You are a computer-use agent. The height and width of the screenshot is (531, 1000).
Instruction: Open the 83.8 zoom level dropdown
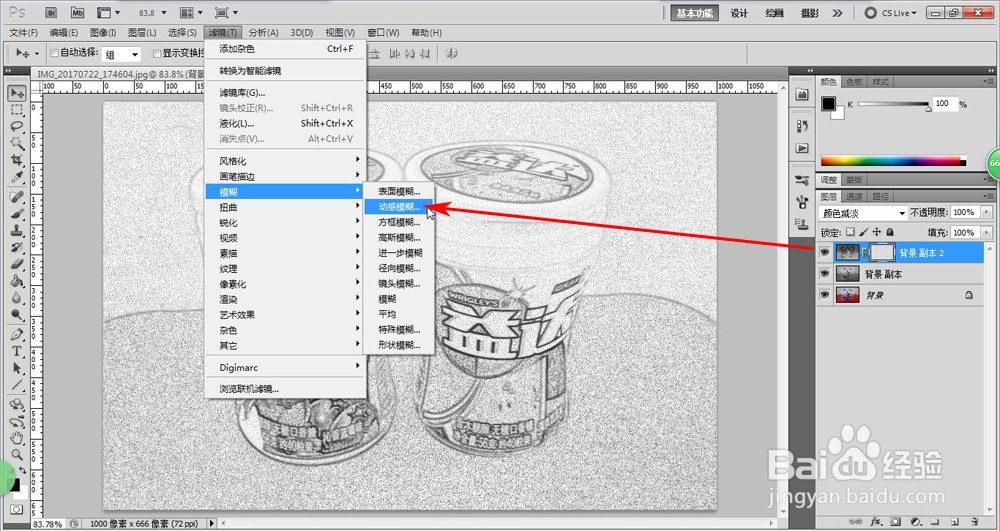[164, 13]
